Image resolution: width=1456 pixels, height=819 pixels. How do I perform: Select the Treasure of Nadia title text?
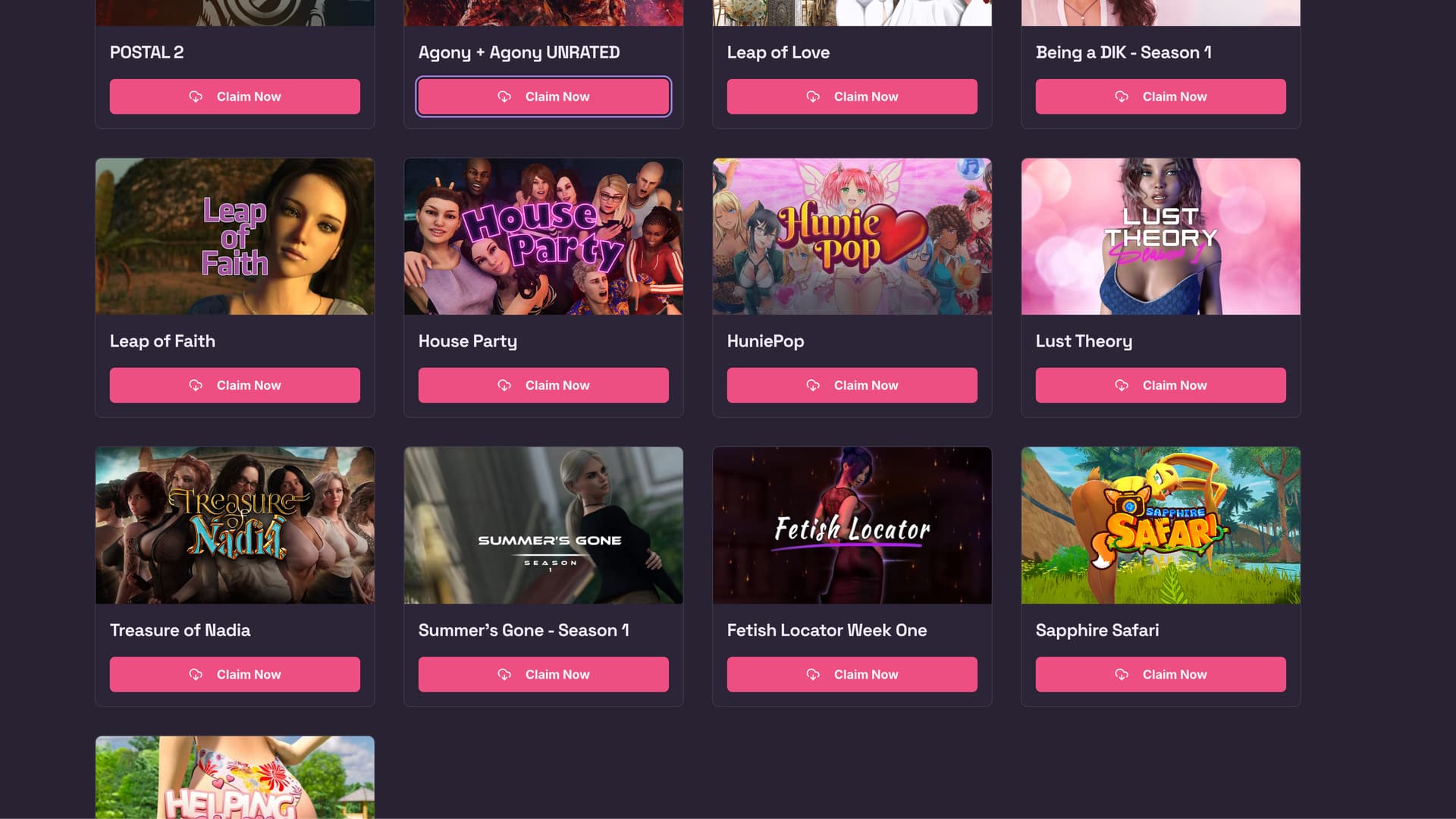(180, 630)
